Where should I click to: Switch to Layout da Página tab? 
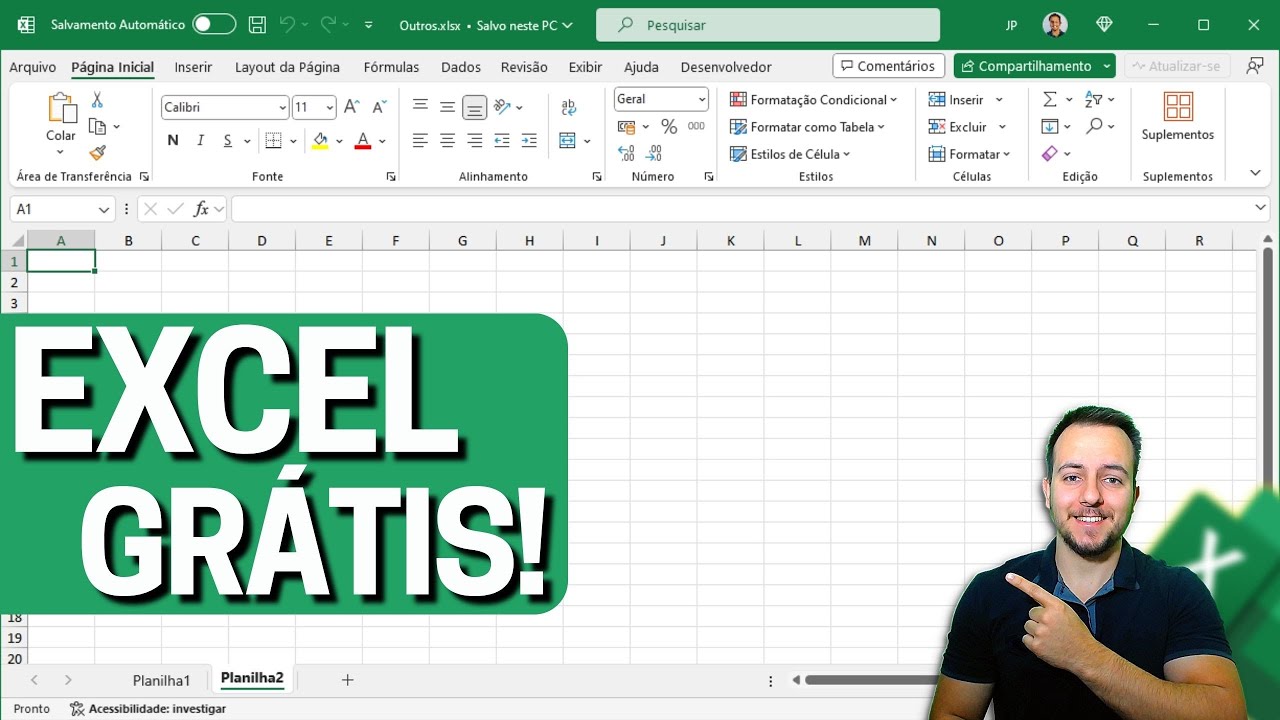pyautogui.click(x=287, y=67)
